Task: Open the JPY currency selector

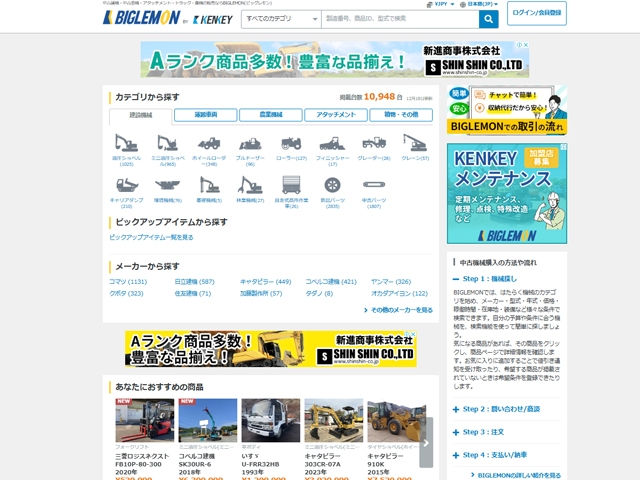Action: point(442,4)
